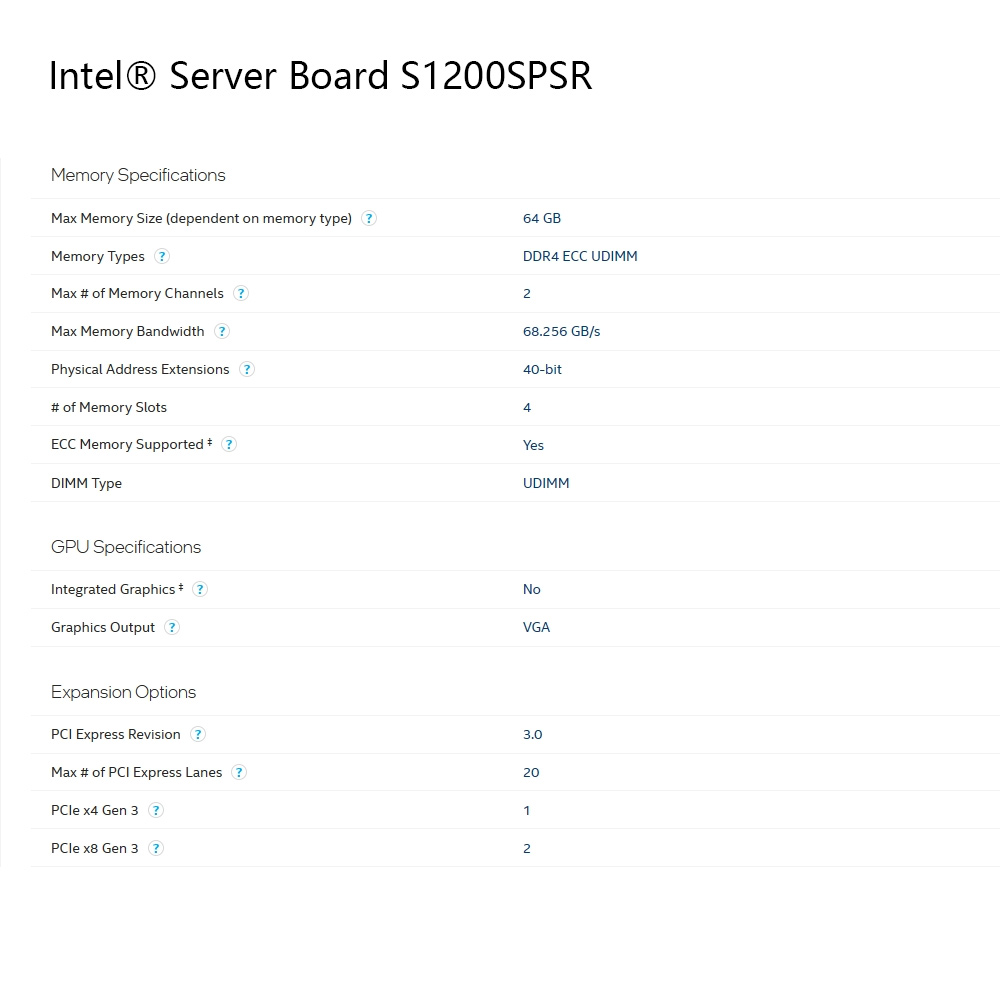Click the 'PCIe x8 Gen 3' label
The height and width of the screenshot is (1000, 1000).
(x=94, y=848)
